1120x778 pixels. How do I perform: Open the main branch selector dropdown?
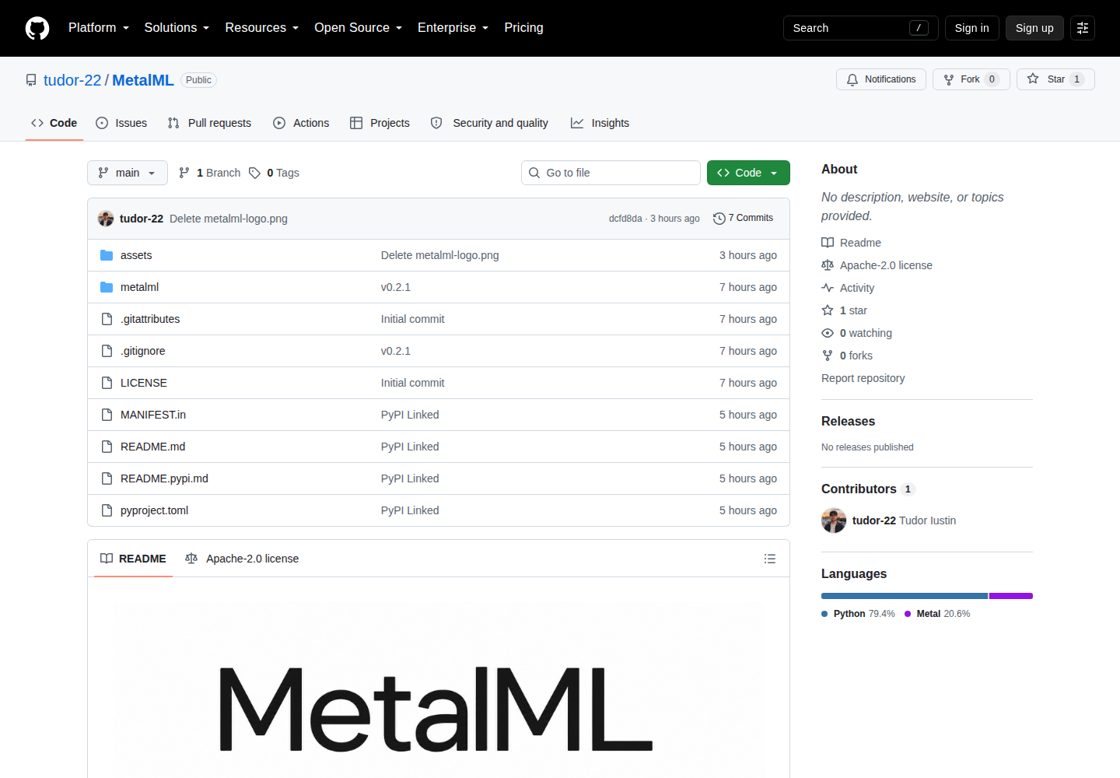[127, 173]
